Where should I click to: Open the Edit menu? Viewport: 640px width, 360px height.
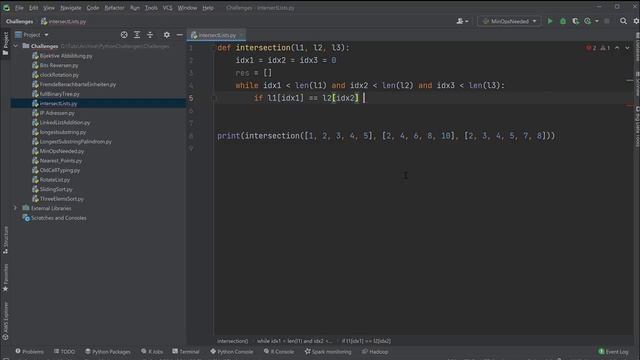click(x=33, y=8)
